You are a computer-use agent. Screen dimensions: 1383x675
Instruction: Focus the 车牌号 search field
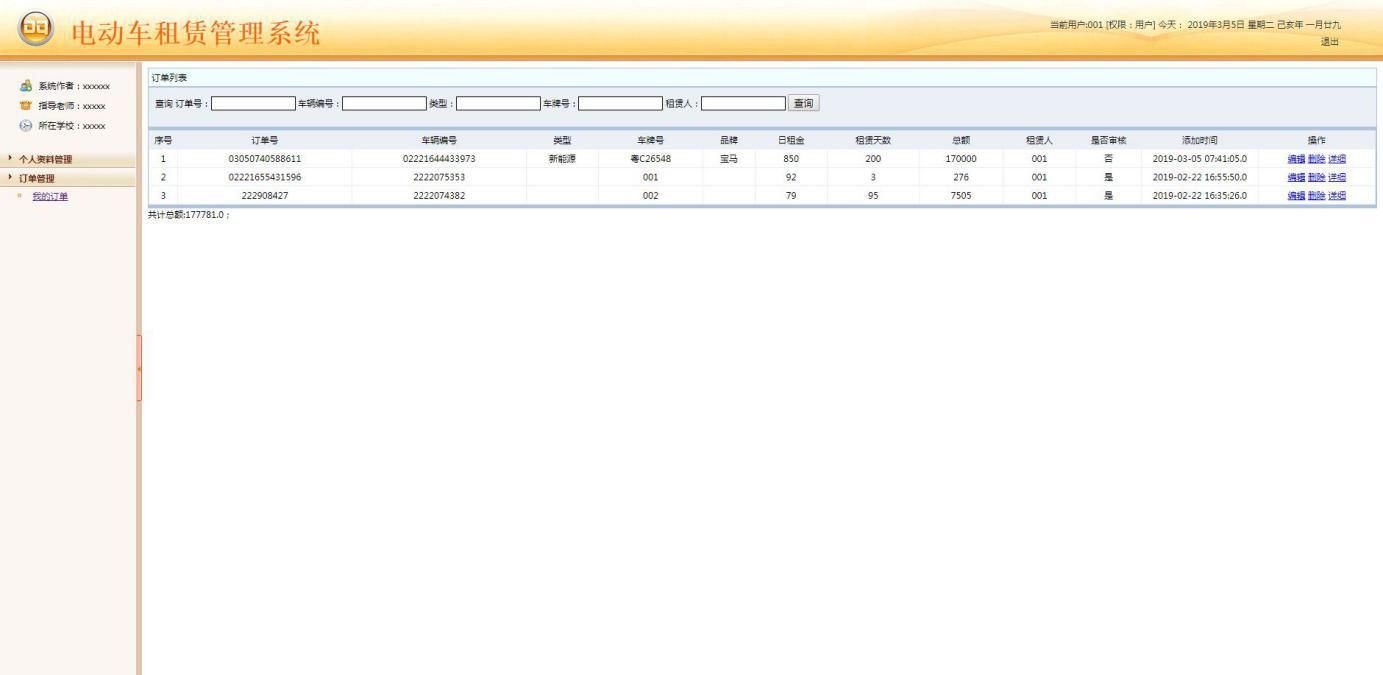[x=620, y=103]
